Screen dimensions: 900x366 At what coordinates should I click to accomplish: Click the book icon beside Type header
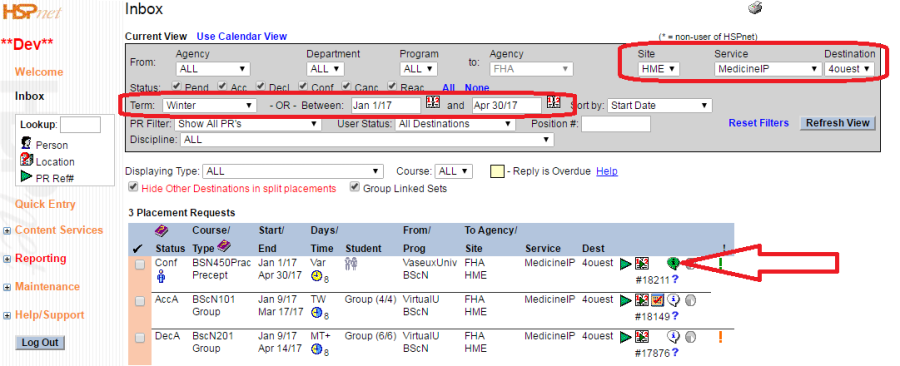coord(223,247)
